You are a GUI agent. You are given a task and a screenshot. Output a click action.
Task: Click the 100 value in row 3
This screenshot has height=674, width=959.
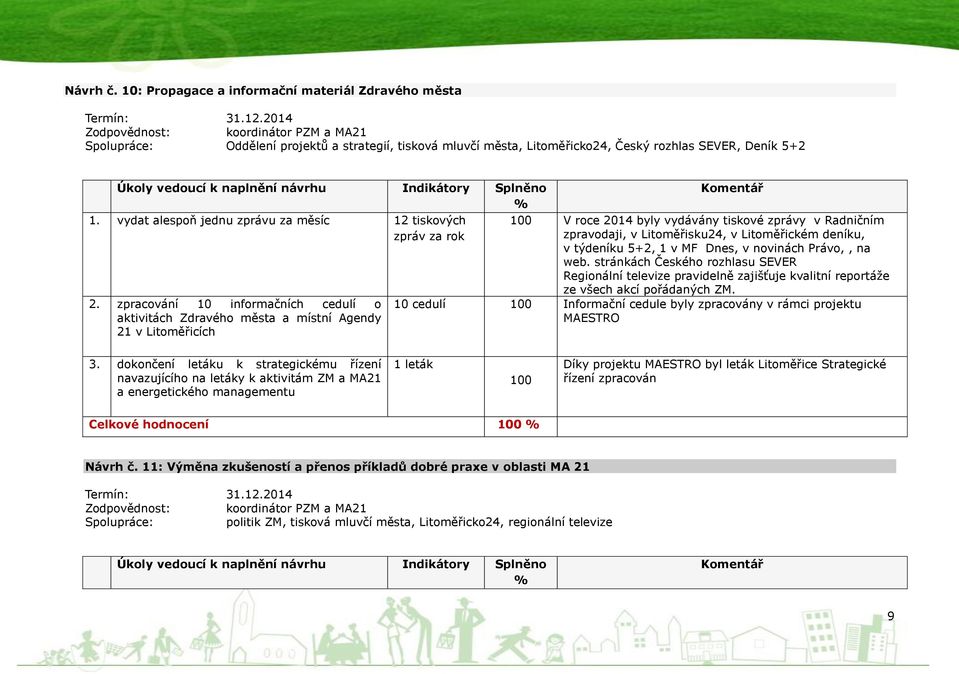point(520,380)
